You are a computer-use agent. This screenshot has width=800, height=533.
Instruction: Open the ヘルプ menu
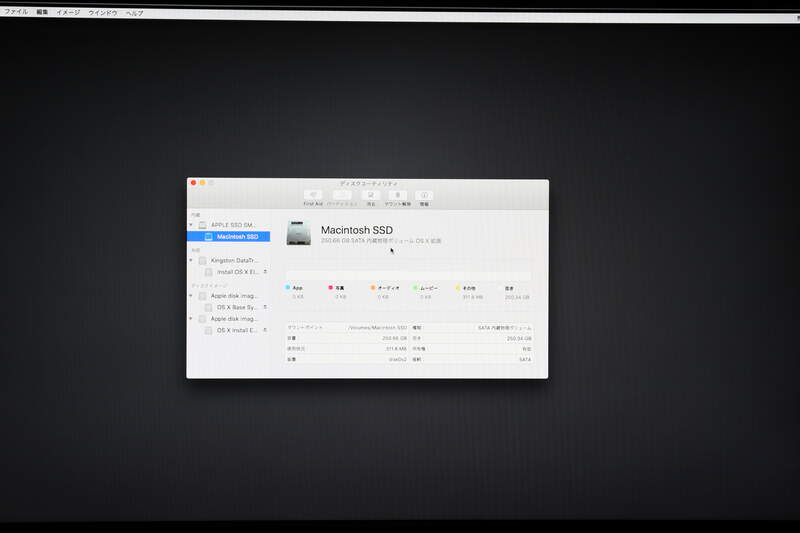(x=135, y=13)
